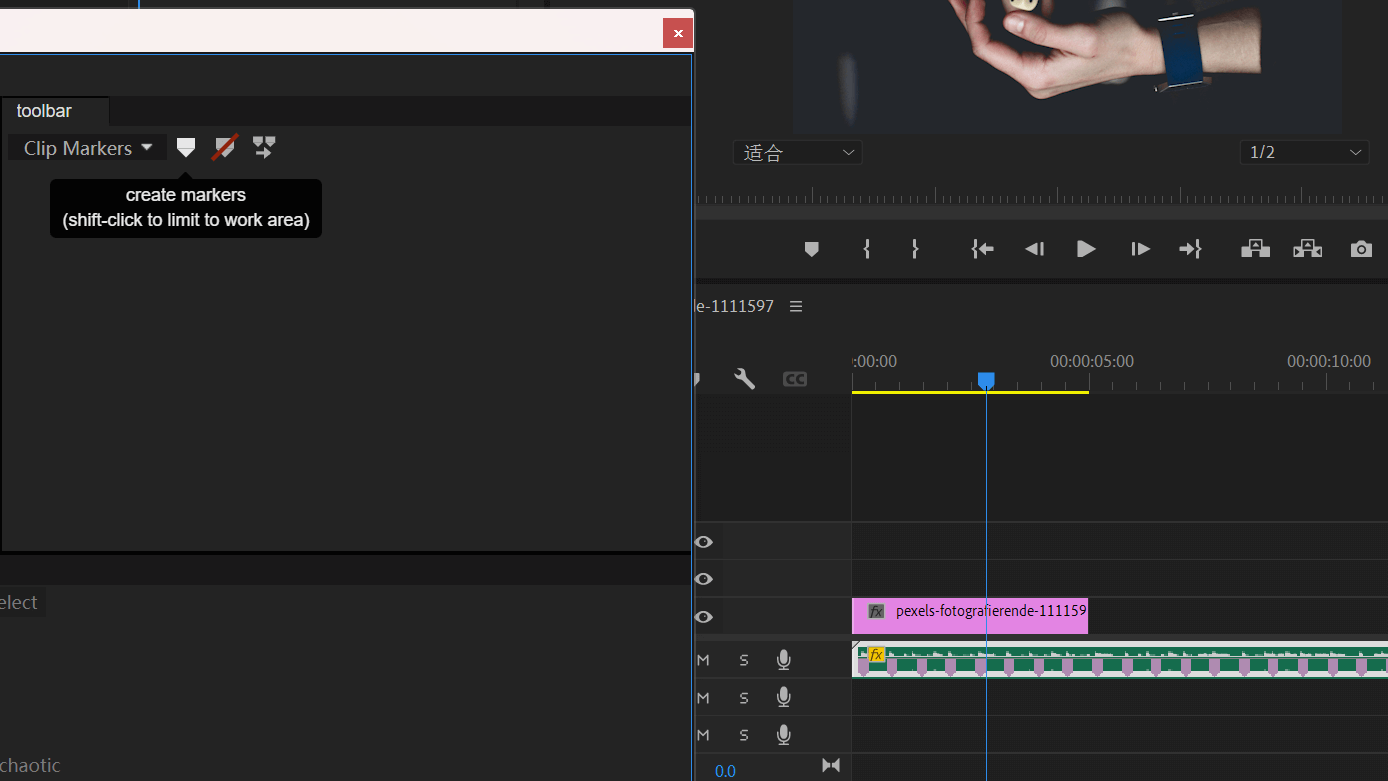Open the Clip Markers dropdown

(x=88, y=148)
